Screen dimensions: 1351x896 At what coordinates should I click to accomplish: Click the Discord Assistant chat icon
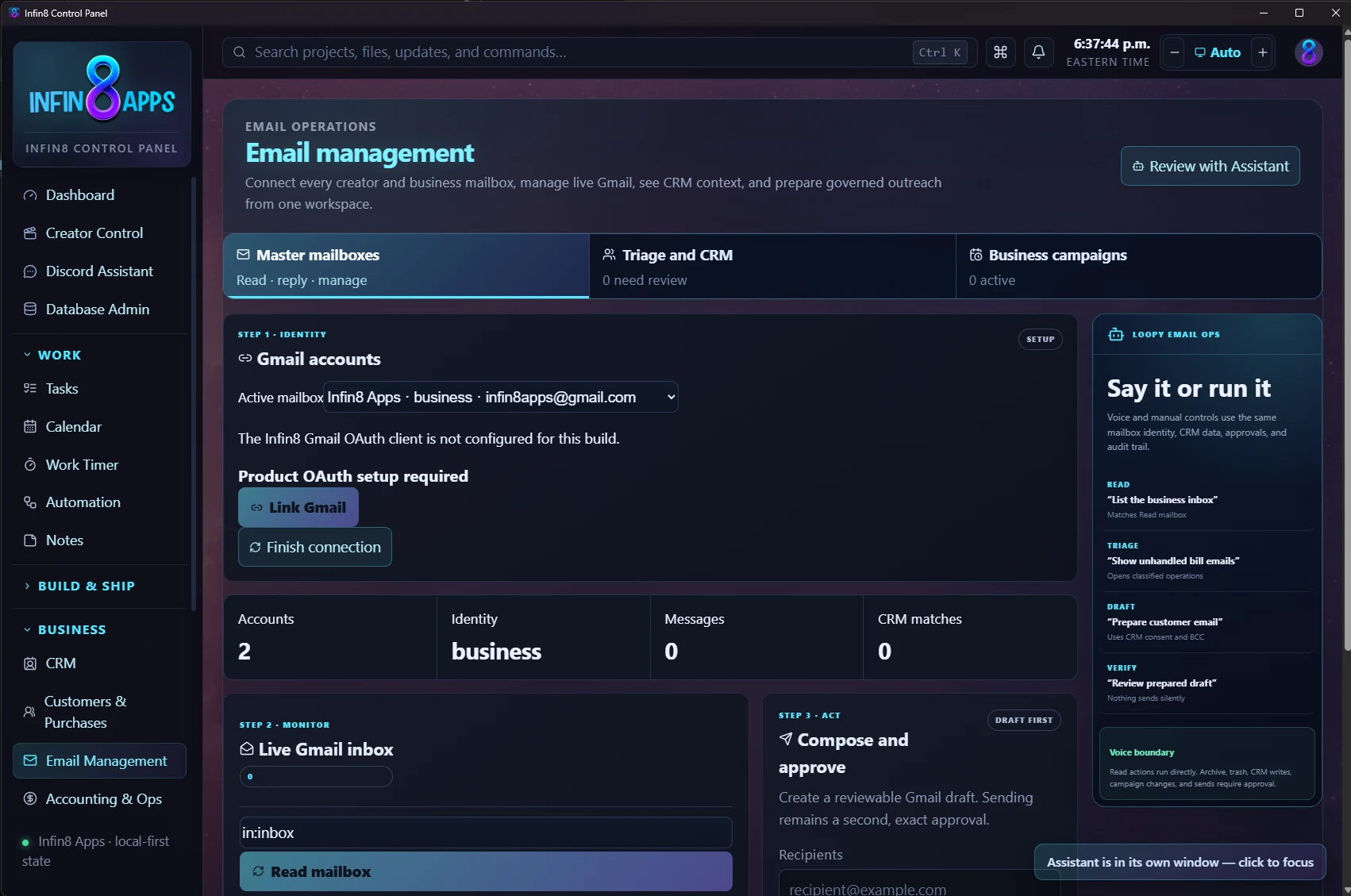[30, 271]
